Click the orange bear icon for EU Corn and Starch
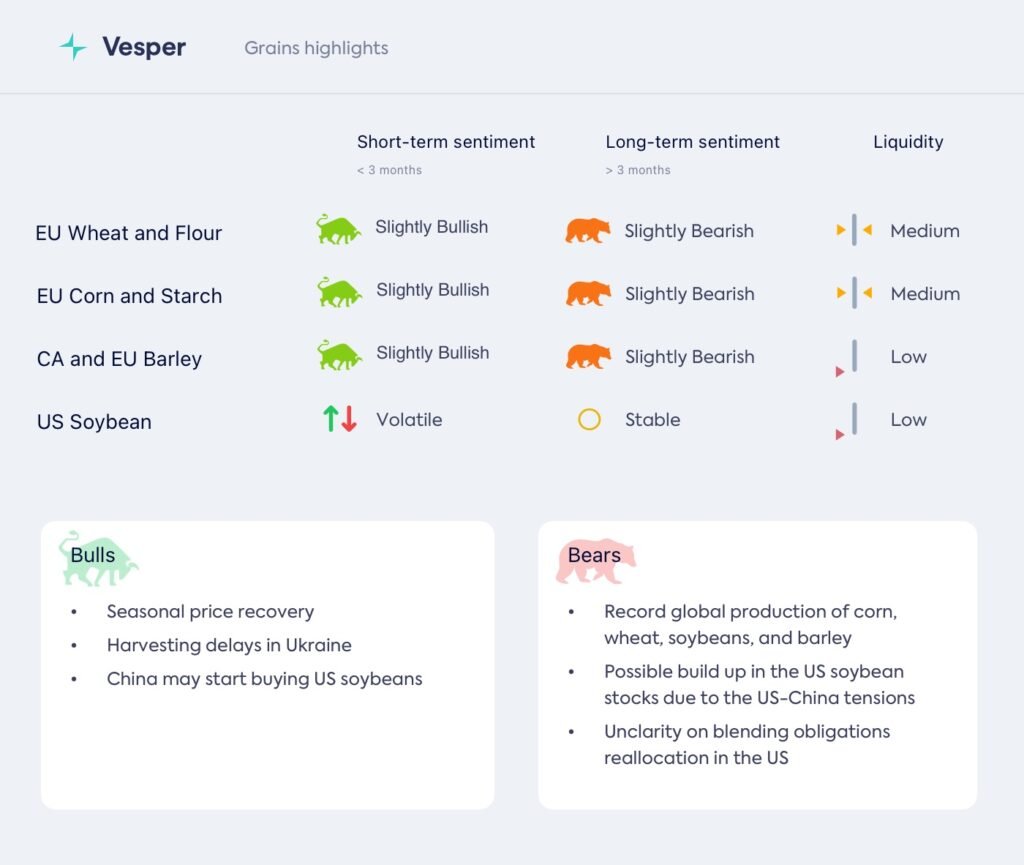 click(588, 294)
